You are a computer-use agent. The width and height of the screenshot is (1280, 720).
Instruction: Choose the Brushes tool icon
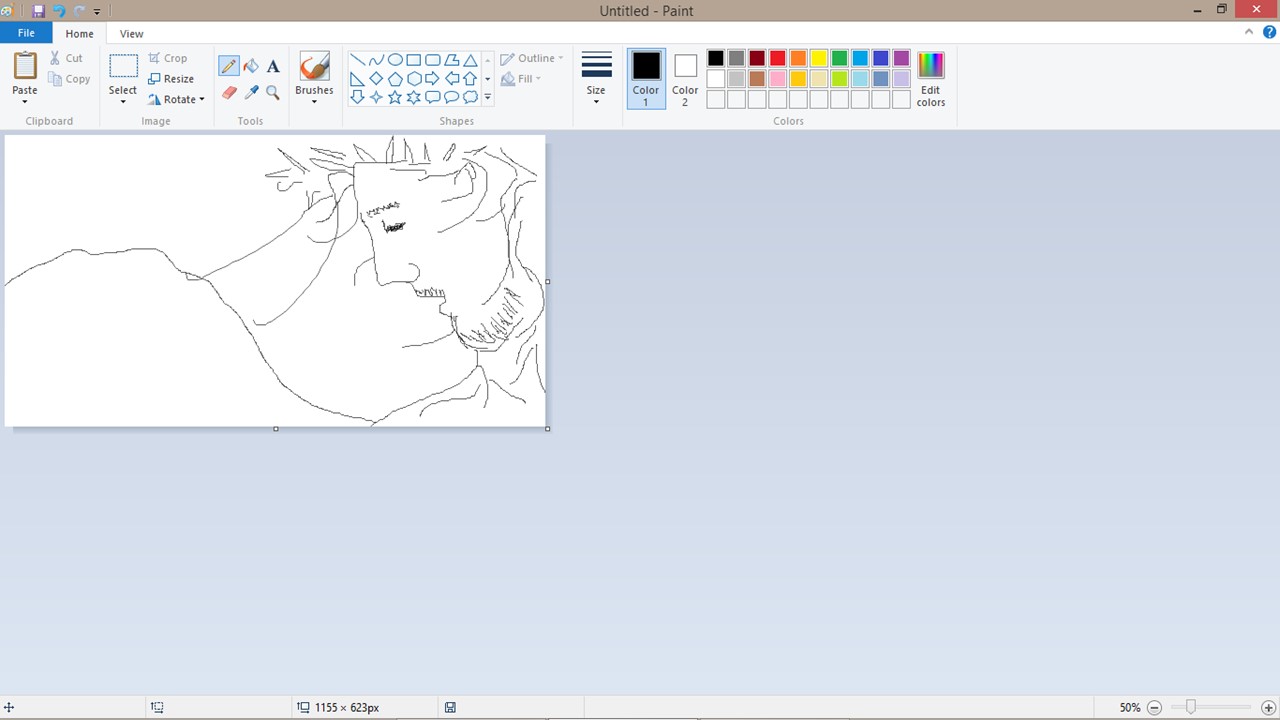(x=314, y=66)
